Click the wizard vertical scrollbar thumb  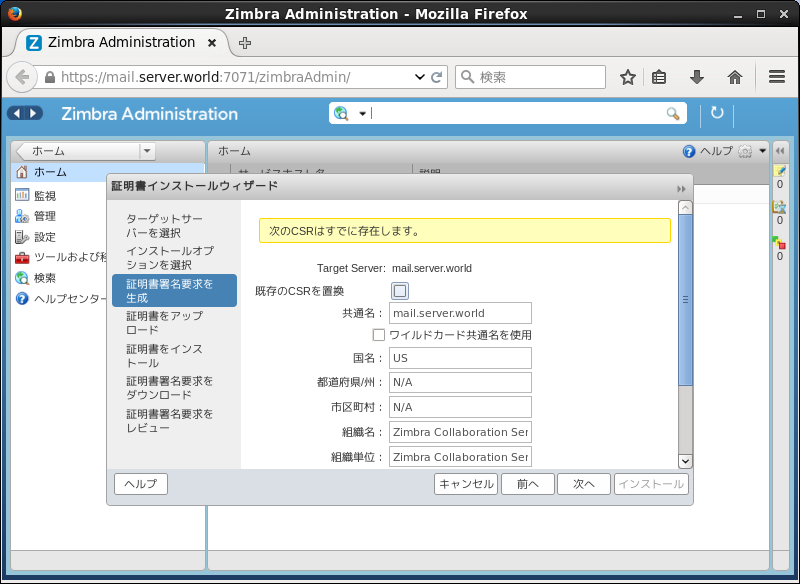[x=685, y=300]
